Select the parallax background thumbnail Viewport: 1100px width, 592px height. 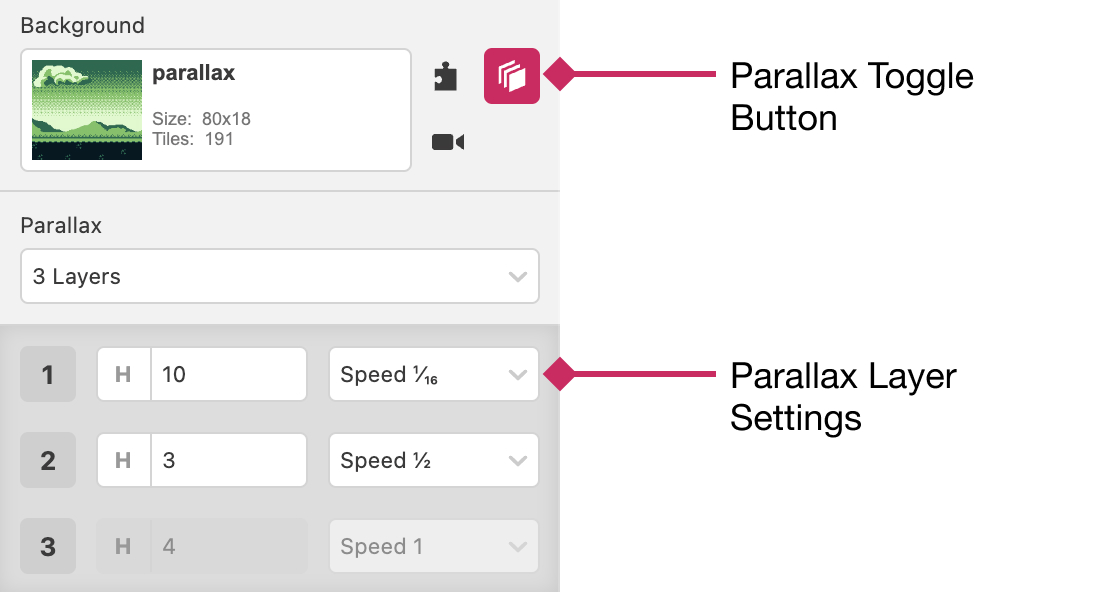(x=87, y=110)
